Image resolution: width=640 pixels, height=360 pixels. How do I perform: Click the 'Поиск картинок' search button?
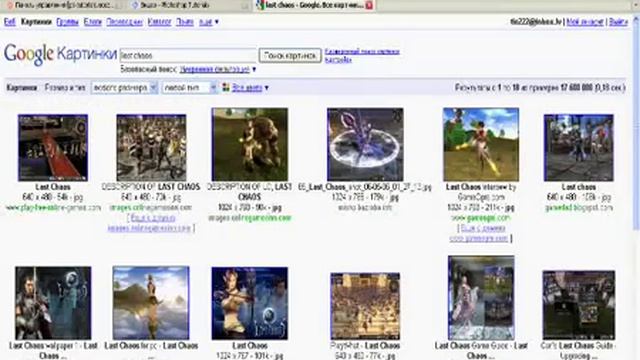pyautogui.click(x=290, y=56)
